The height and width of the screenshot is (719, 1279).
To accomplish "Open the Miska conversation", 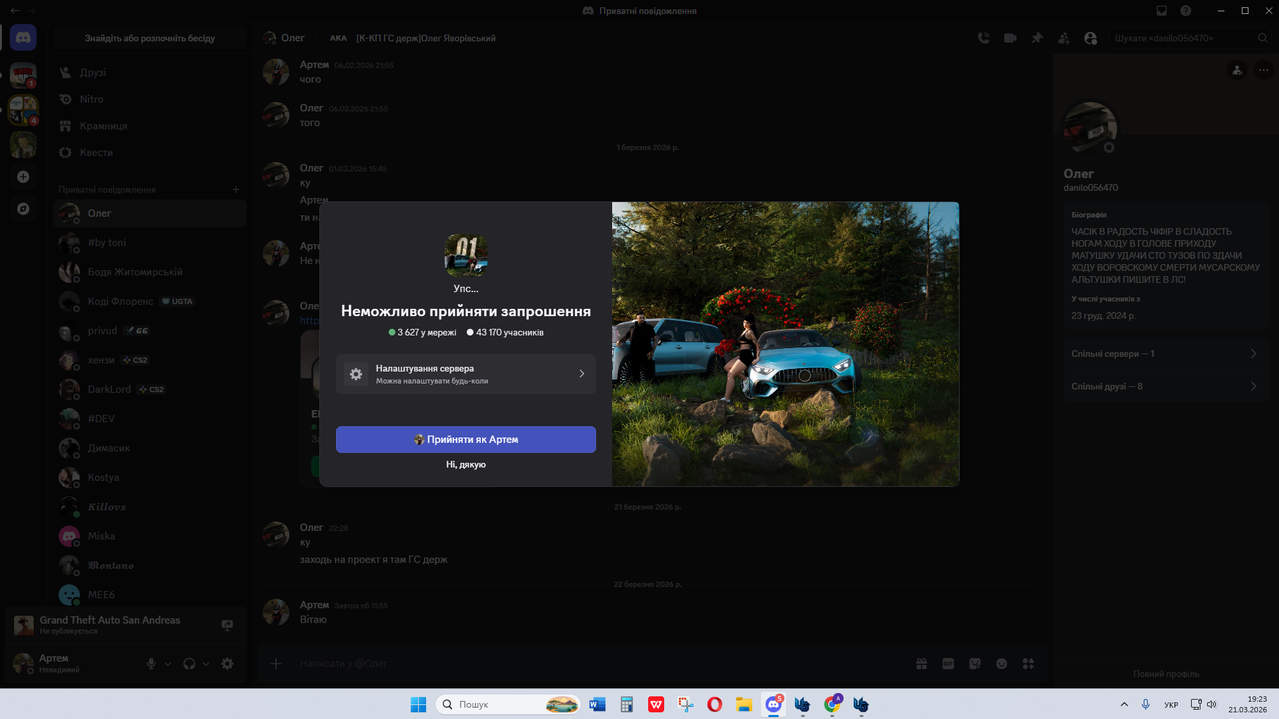I will (150, 536).
